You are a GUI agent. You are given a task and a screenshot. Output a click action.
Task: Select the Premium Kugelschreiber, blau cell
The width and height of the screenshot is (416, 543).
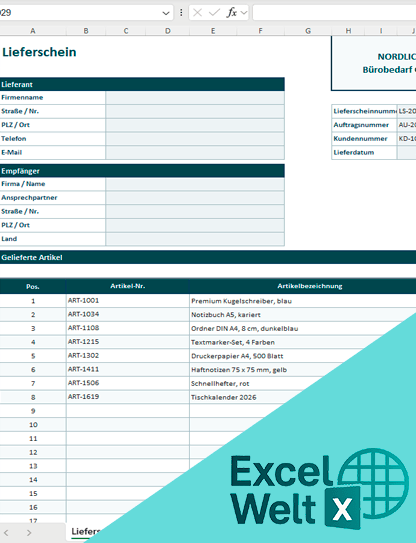pos(303,301)
